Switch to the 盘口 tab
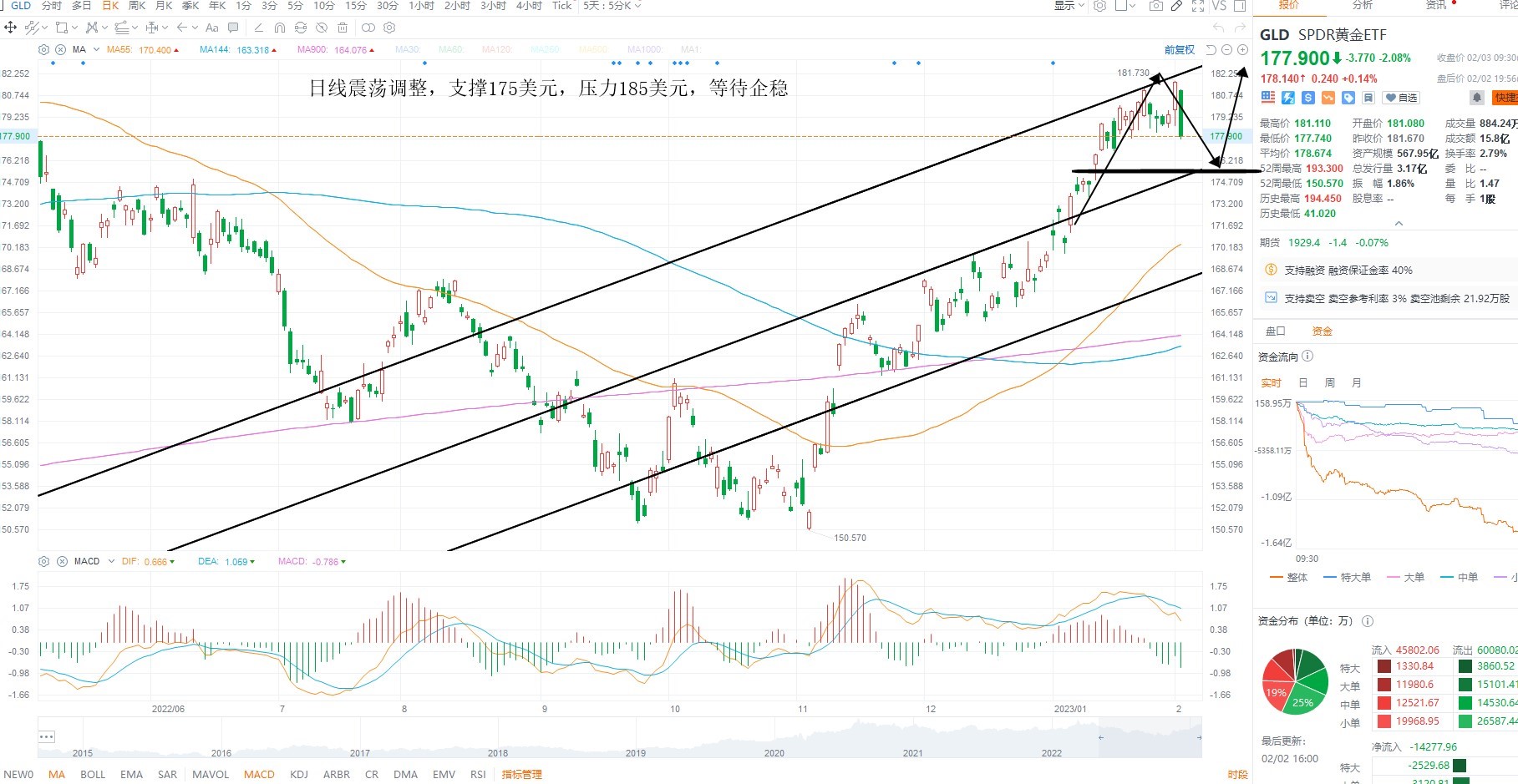Screen dimensions: 1518x784 (1276, 331)
